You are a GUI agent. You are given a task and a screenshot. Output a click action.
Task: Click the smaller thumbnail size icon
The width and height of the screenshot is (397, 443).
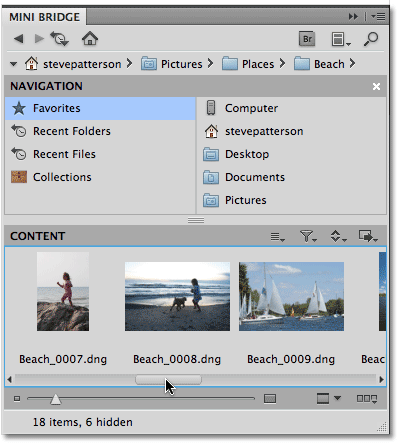point(17,398)
